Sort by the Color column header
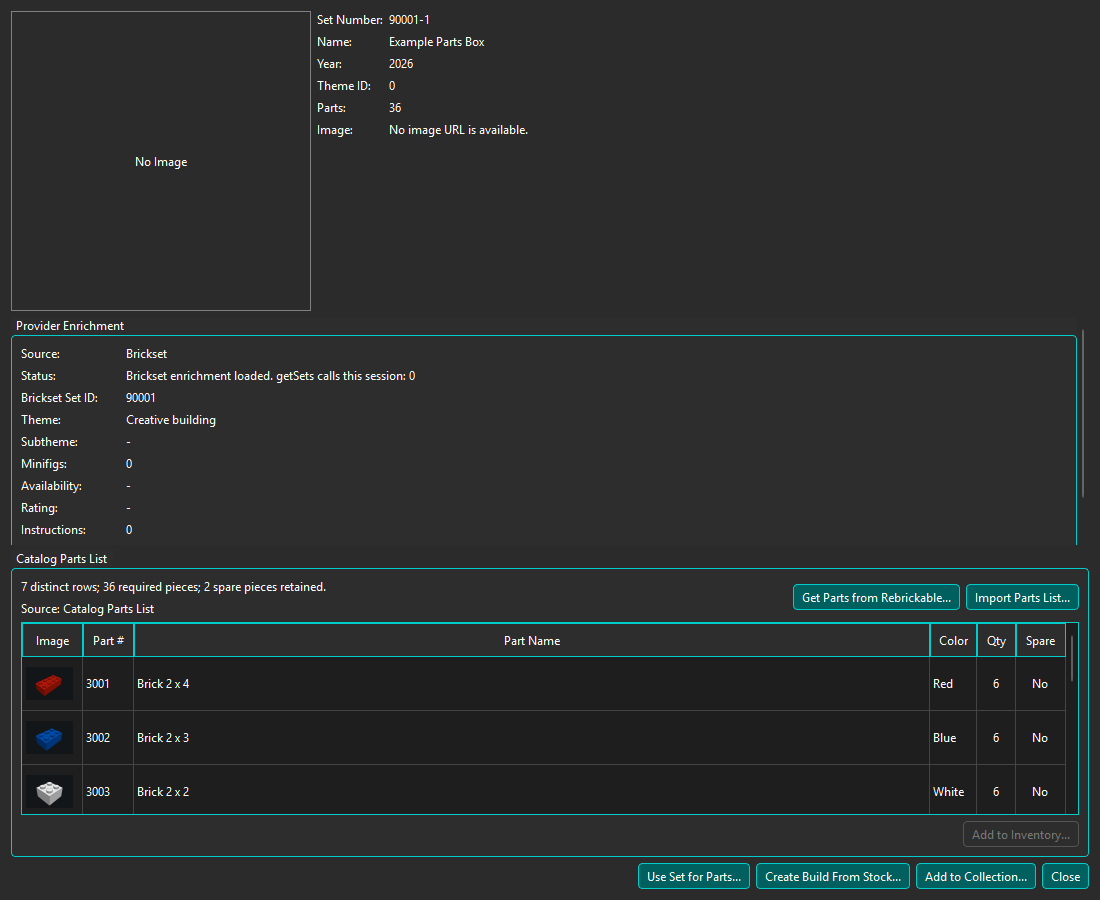 [x=953, y=640]
